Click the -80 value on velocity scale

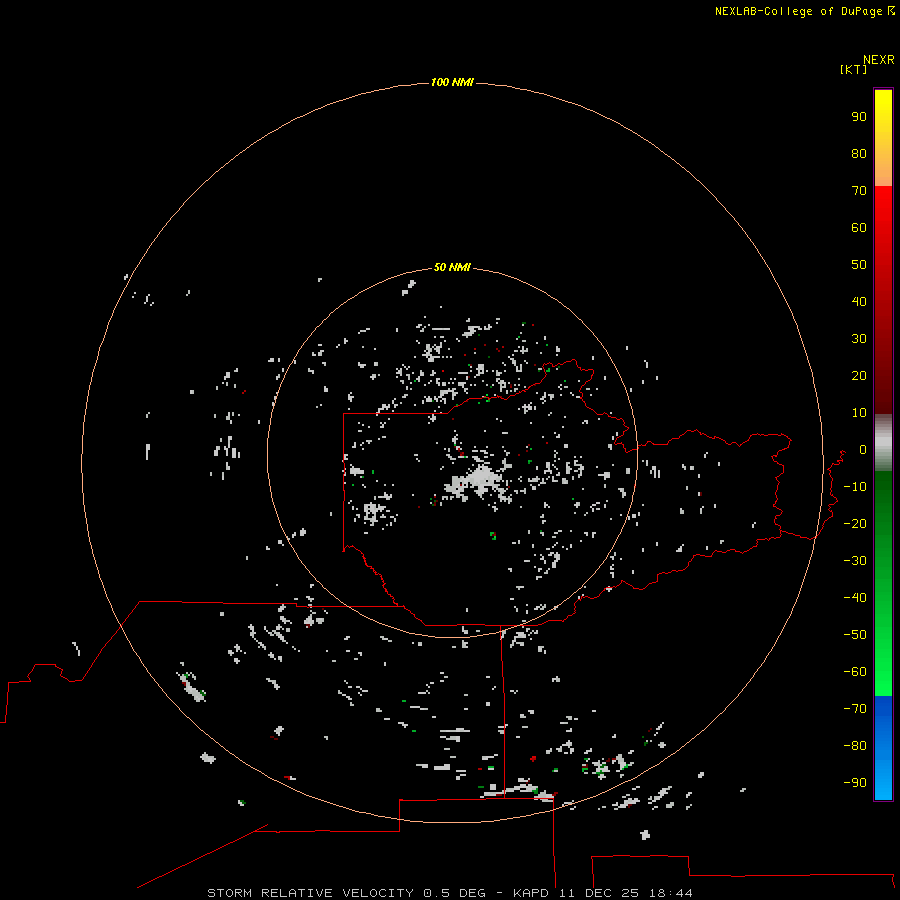[855, 746]
